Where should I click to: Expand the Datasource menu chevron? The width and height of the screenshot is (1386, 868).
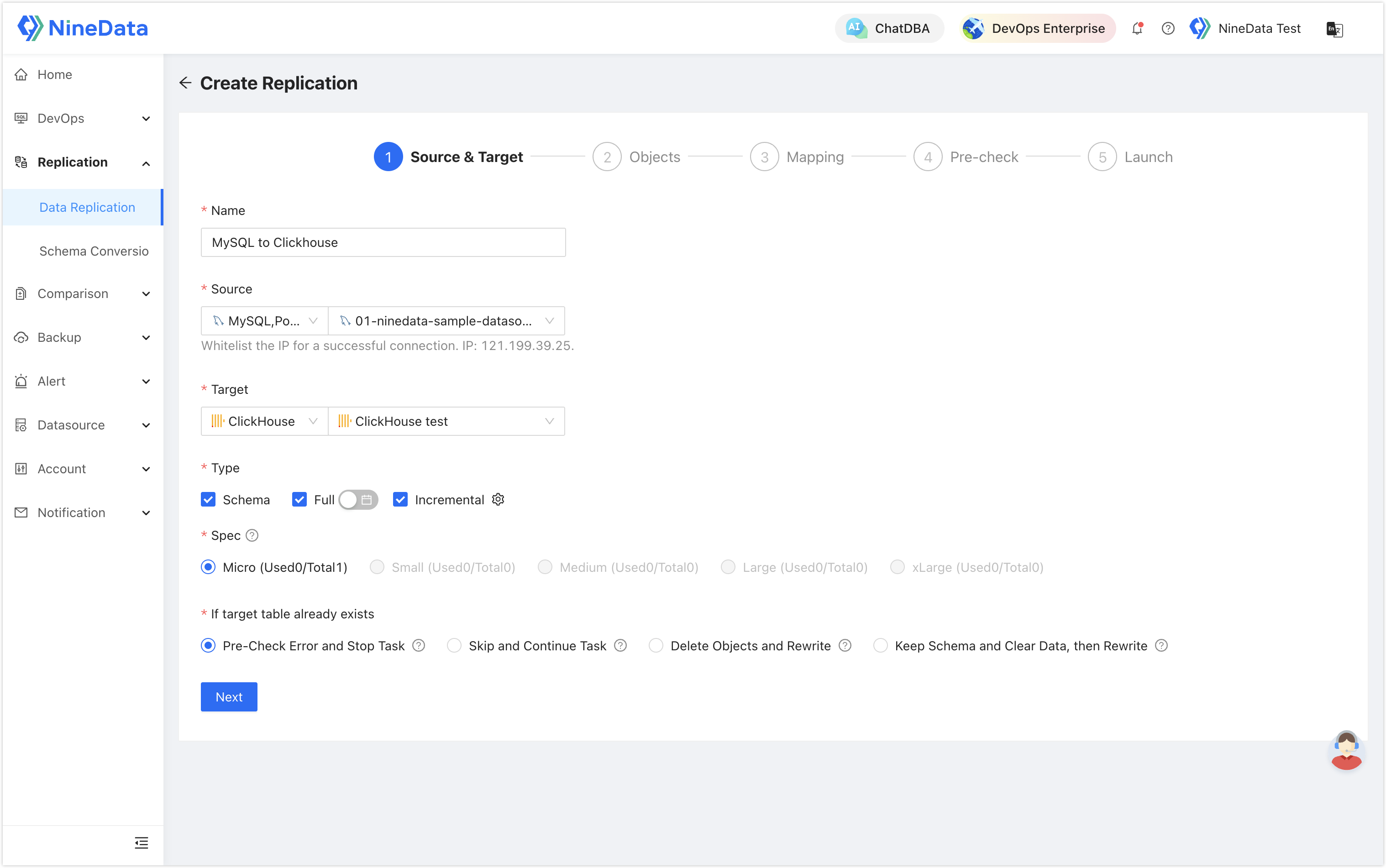[147, 425]
